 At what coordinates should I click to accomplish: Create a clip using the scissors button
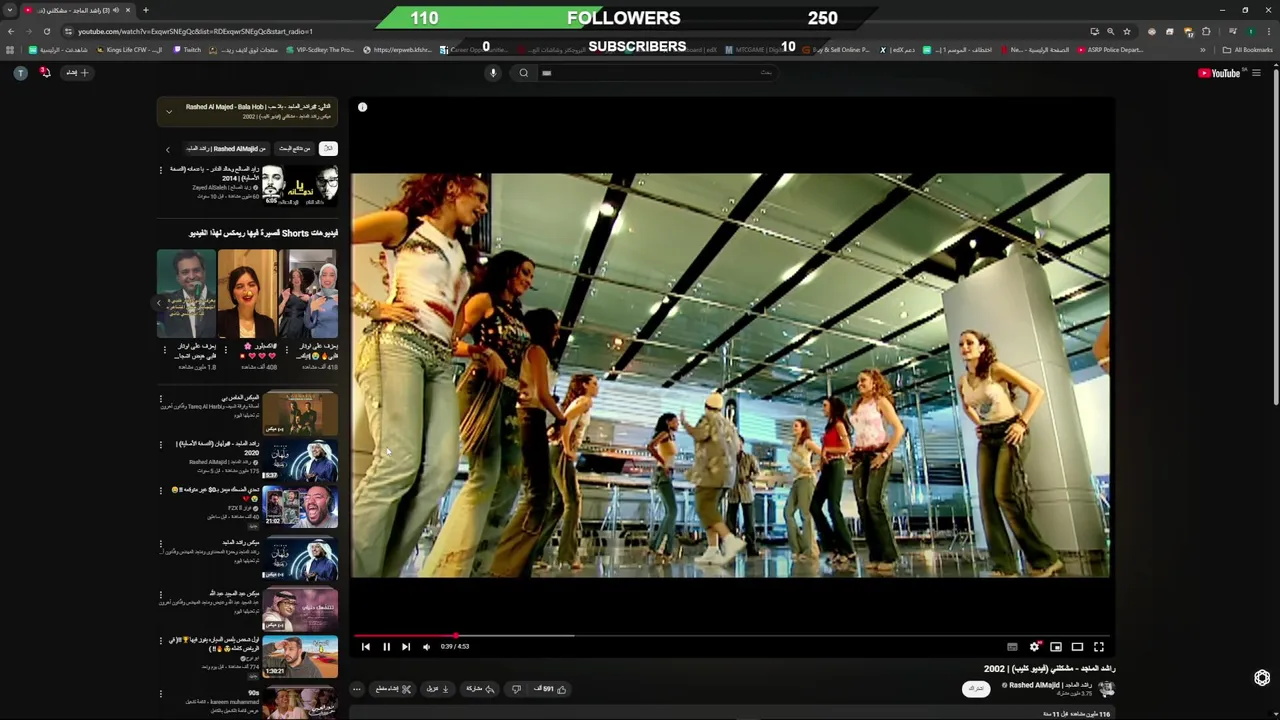tap(393, 689)
